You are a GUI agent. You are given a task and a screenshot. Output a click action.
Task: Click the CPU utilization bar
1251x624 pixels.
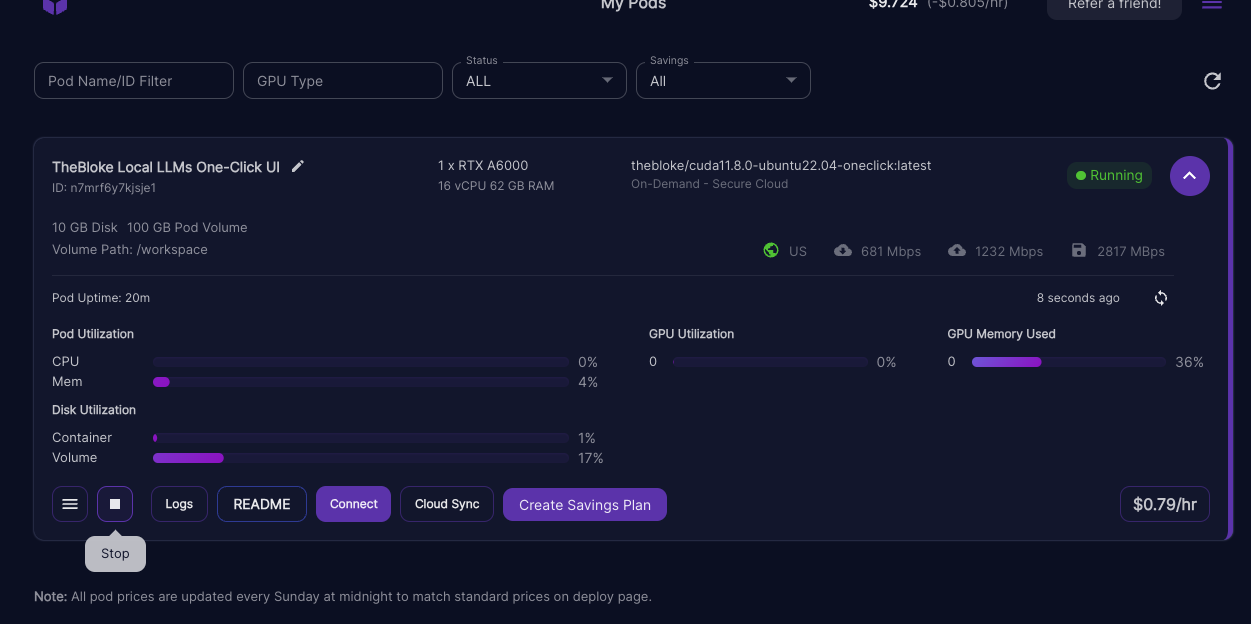pyautogui.click(x=361, y=362)
